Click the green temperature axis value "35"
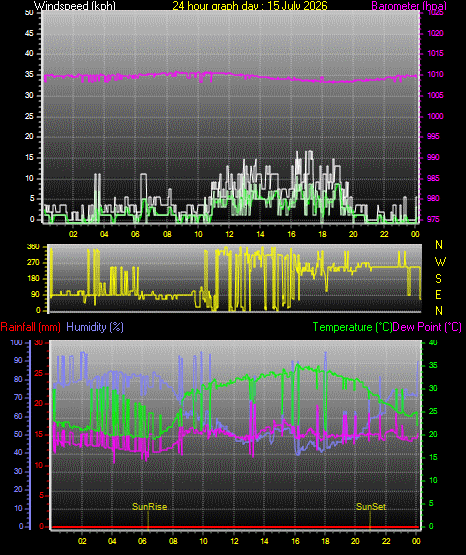 (x=433, y=365)
